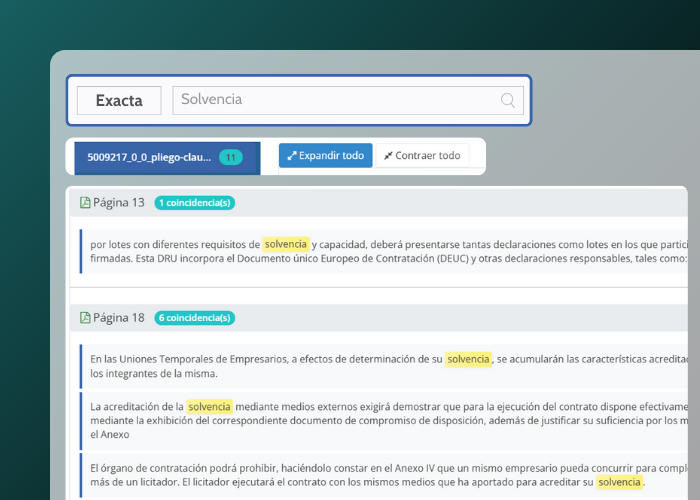Click the expand arrows icon in Expandir todo
The height and width of the screenshot is (500, 700).
point(291,156)
